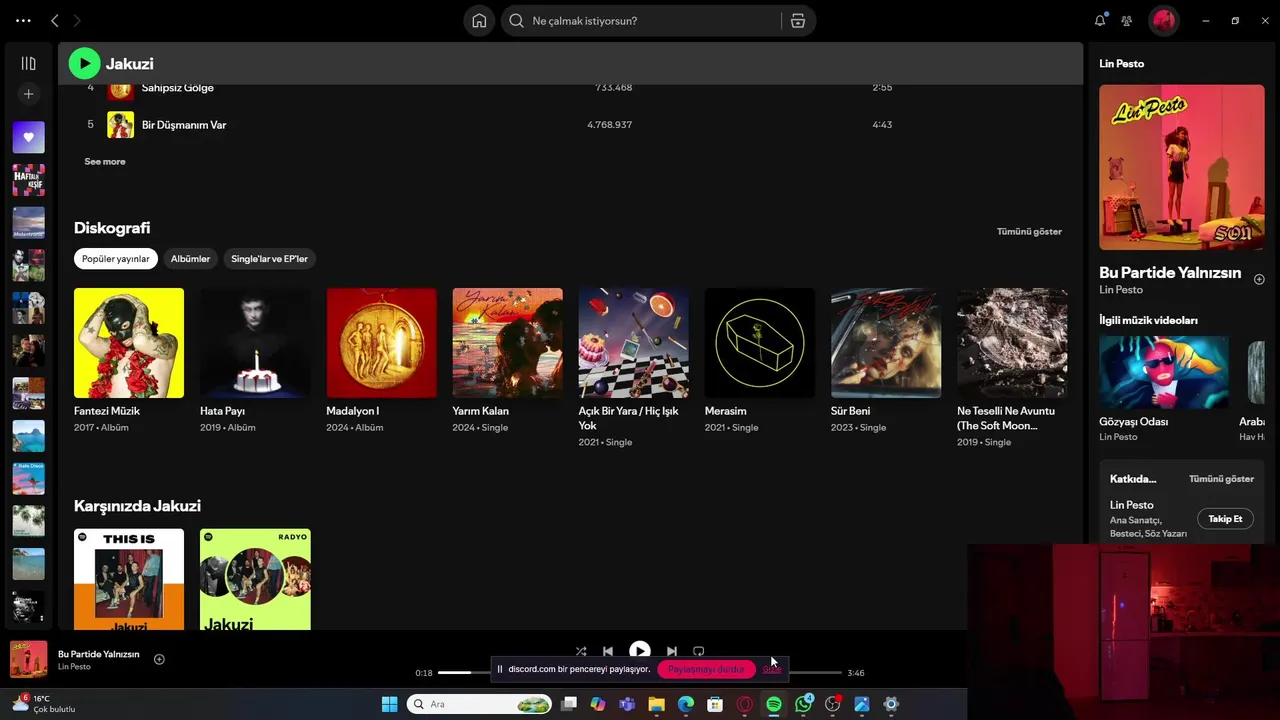This screenshot has width=1280, height=720.
Task: Go to Home with the house icon
Action: 479,21
